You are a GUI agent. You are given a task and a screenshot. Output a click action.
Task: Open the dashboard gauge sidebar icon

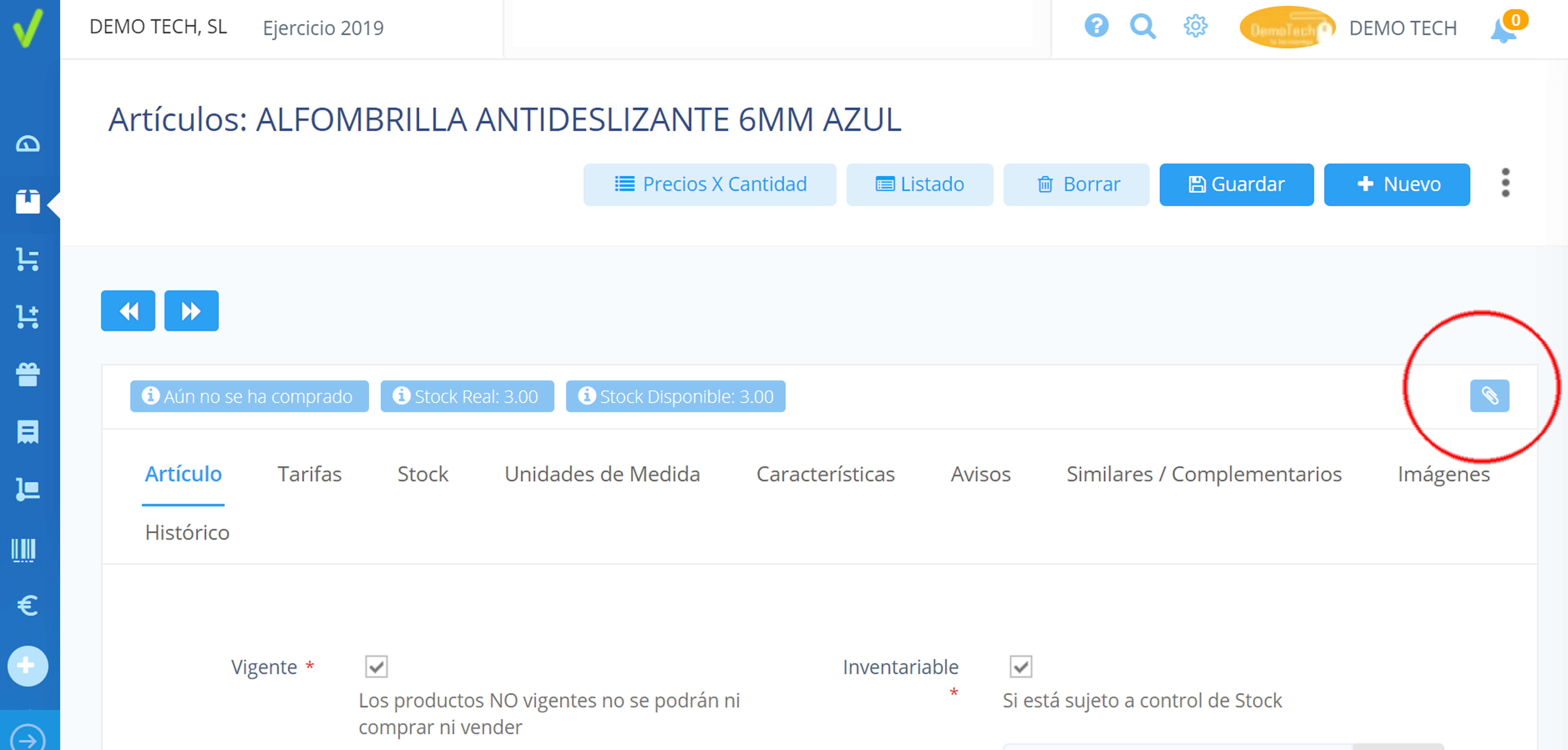28,144
